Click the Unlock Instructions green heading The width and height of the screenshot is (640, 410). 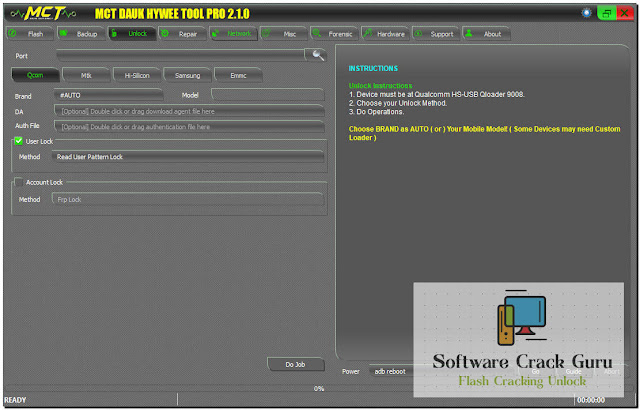[x=380, y=86]
